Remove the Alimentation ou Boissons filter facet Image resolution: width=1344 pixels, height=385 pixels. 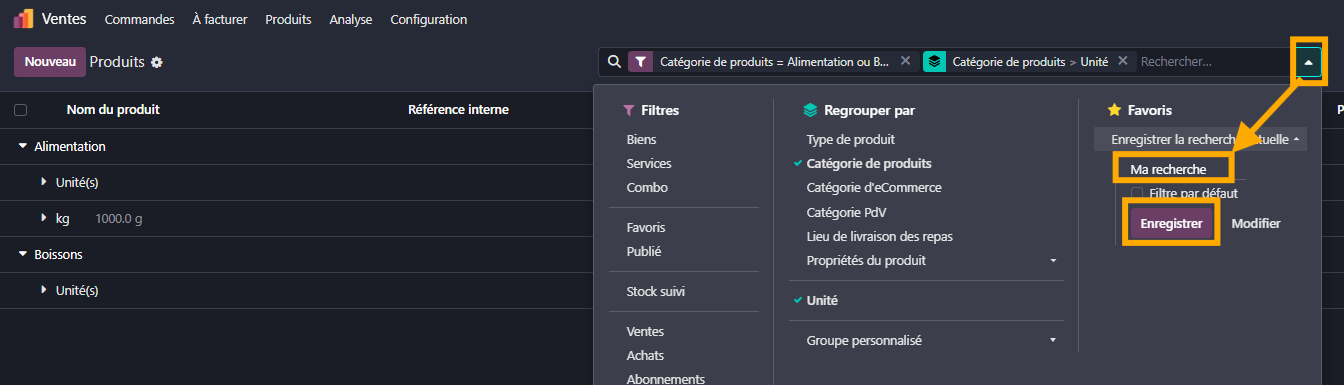tap(905, 61)
